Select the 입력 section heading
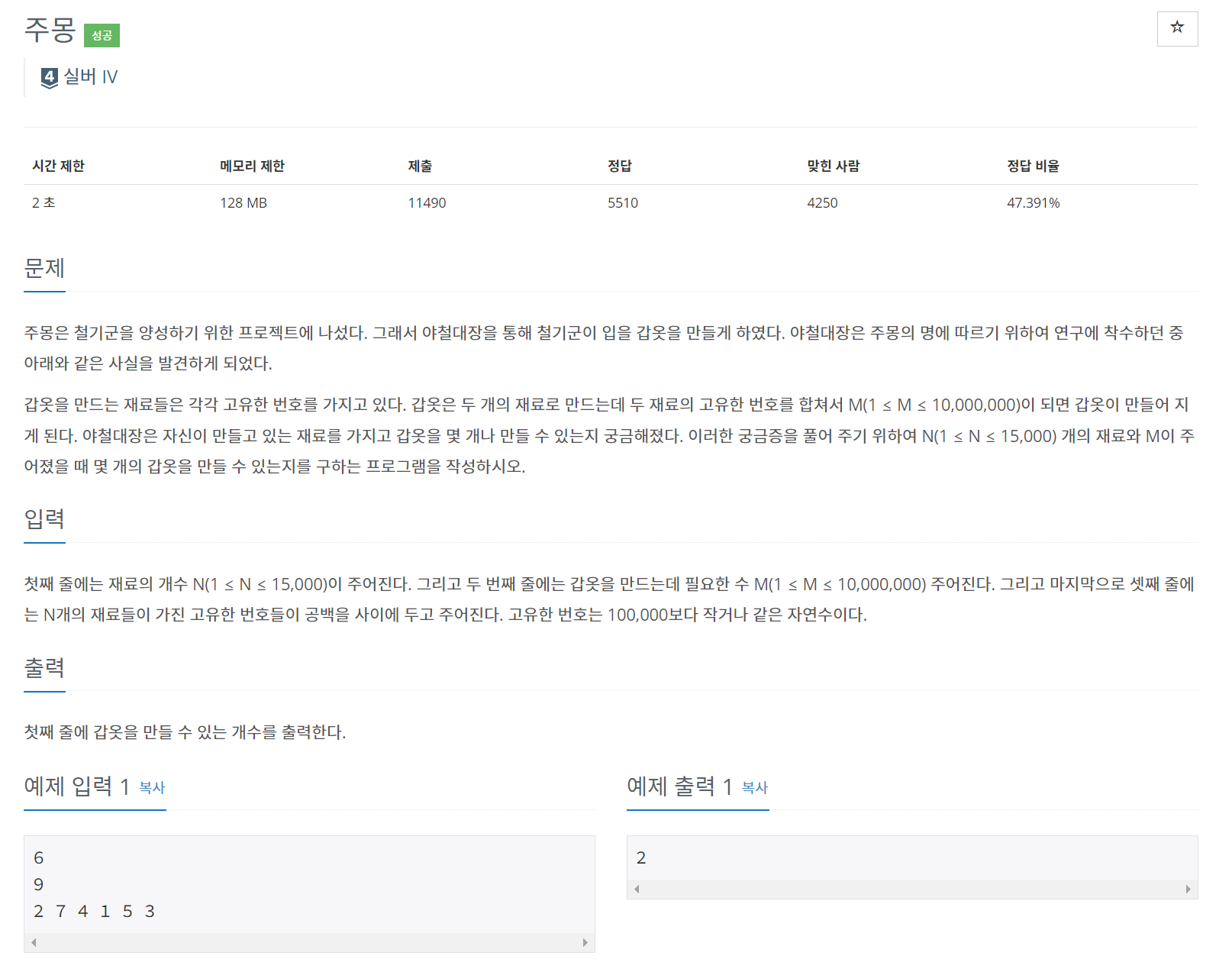Viewport: 1232px width, 972px height. [44, 519]
